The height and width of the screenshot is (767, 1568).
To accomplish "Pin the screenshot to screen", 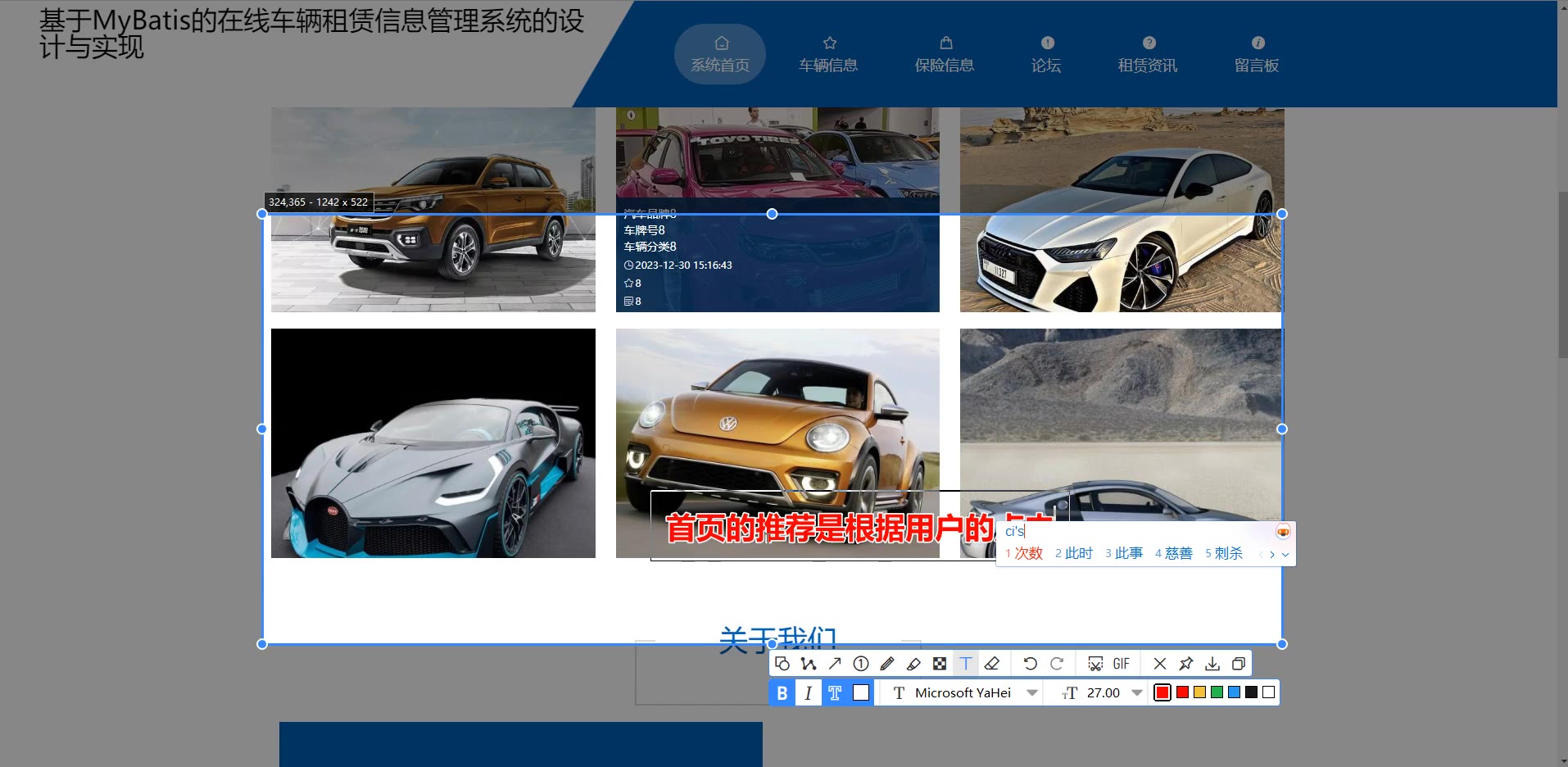I will tap(1186, 664).
